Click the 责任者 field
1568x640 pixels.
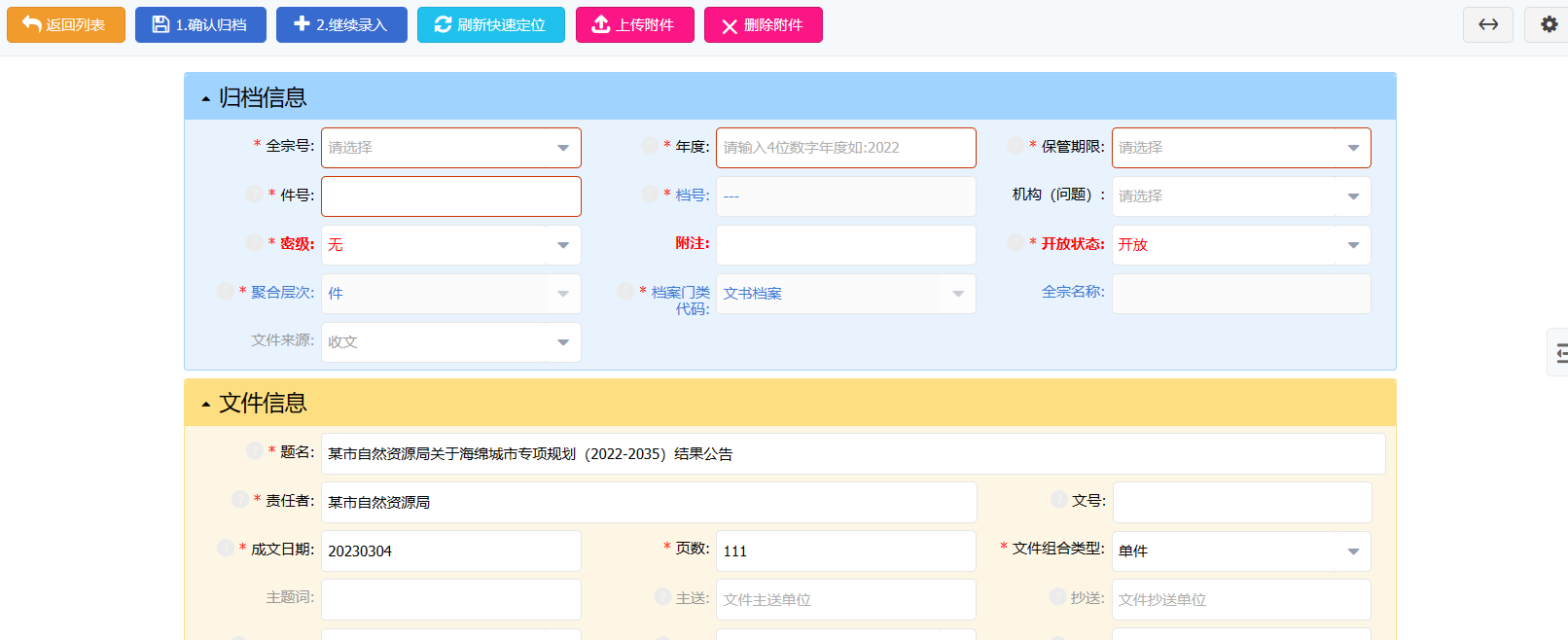649,502
